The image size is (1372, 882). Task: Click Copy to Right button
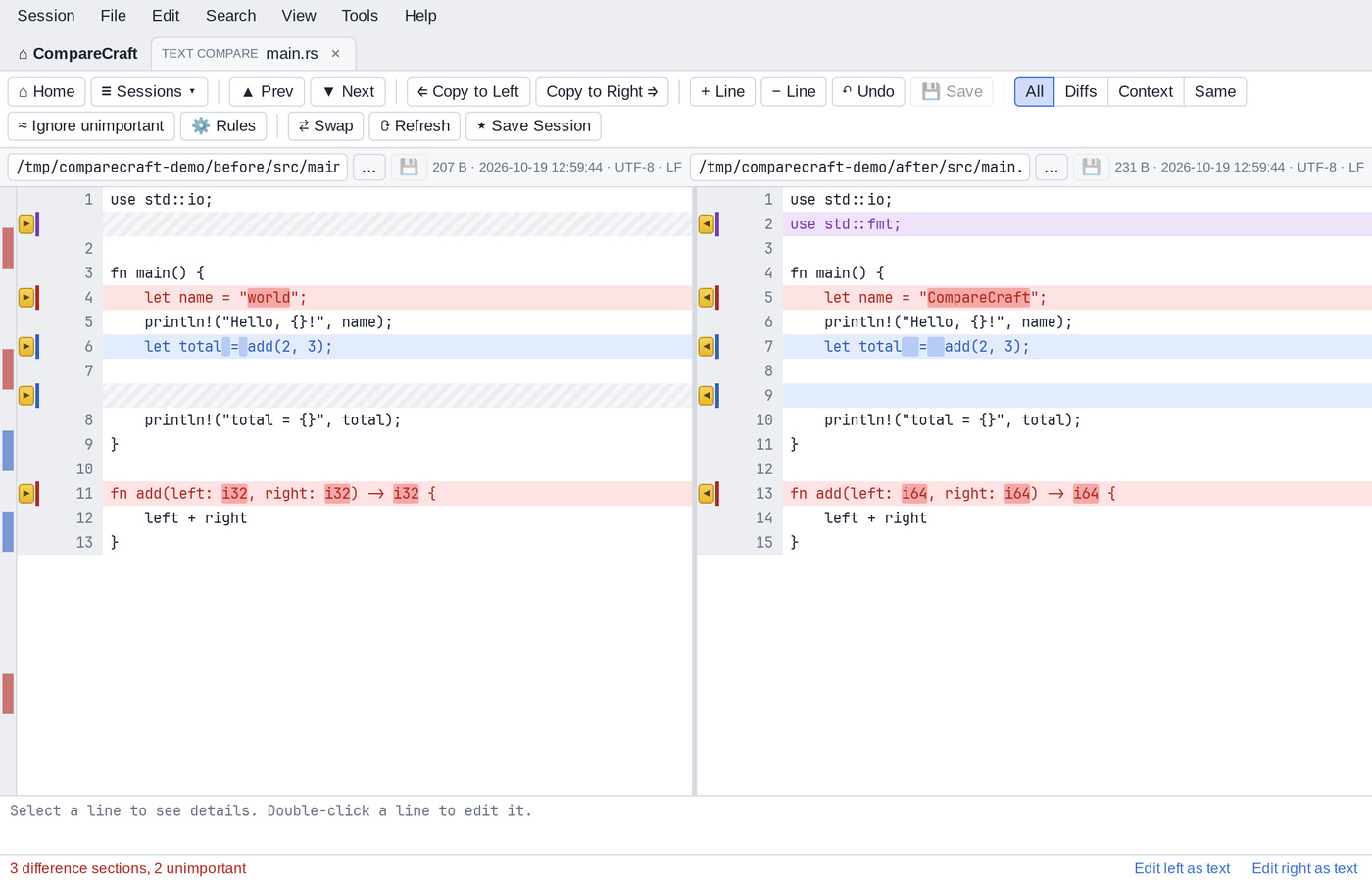tap(602, 91)
